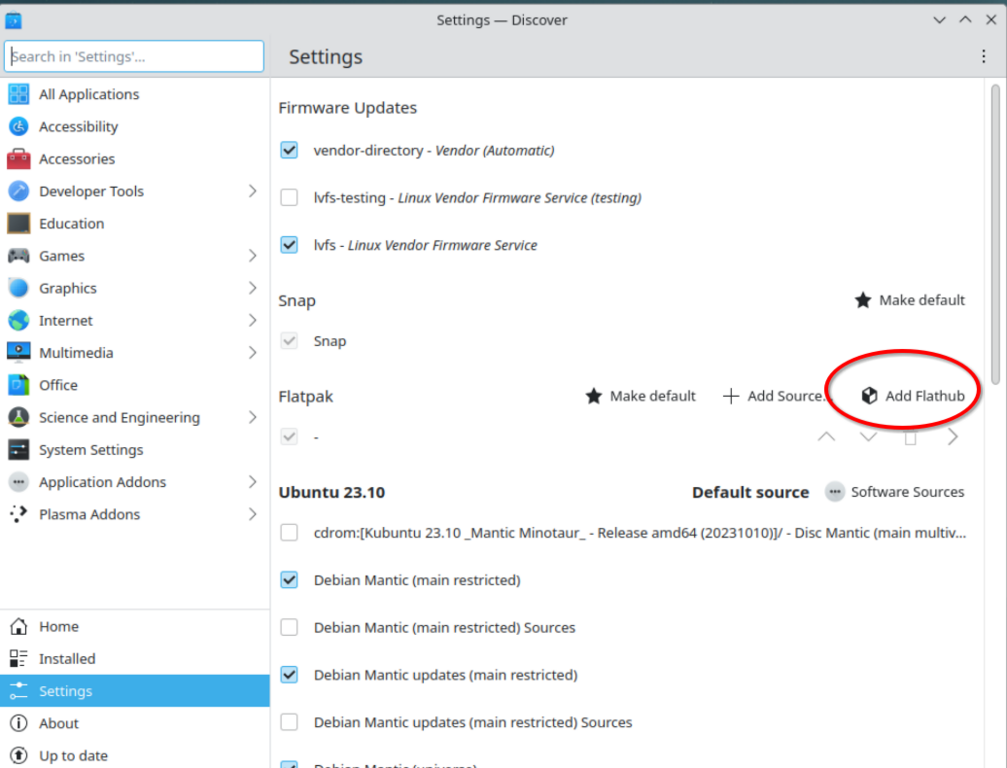Click the Software Sources icon

coord(834,492)
